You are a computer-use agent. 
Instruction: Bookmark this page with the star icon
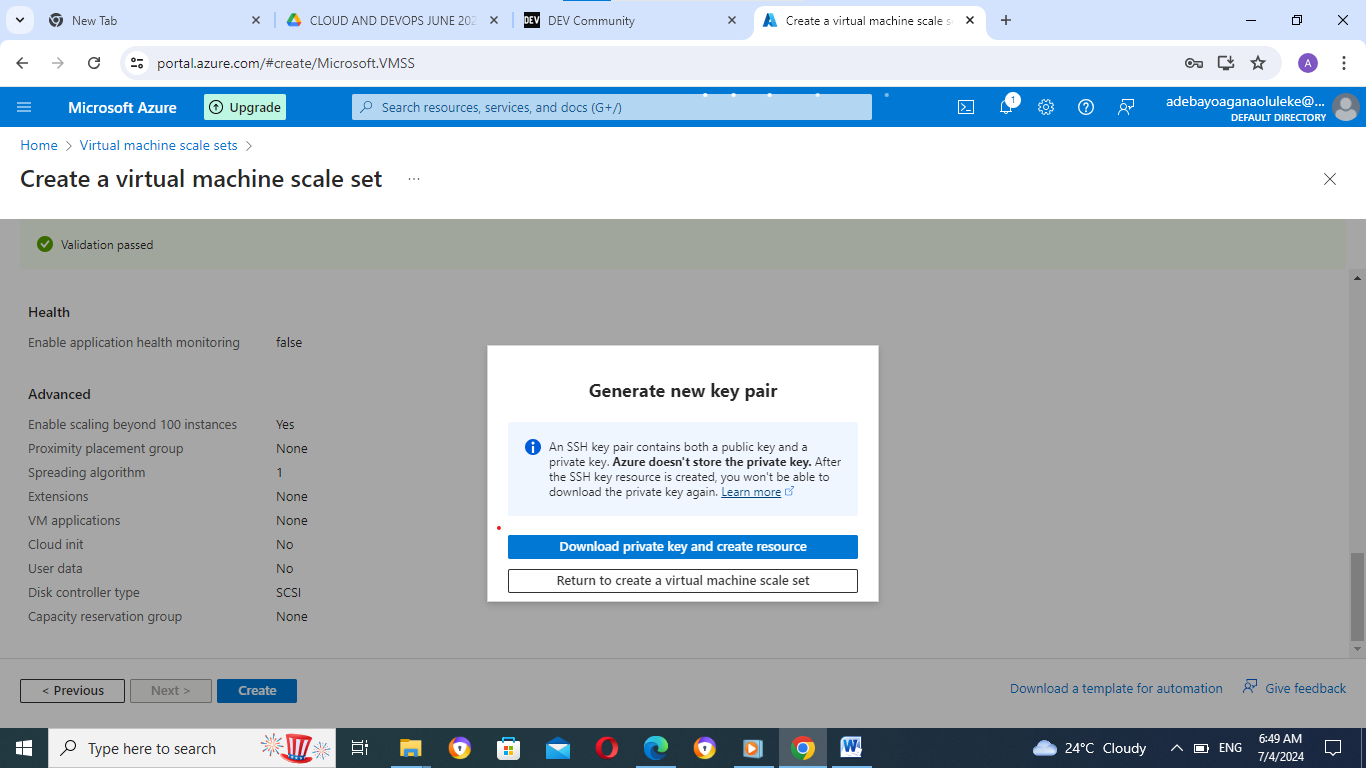click(x=1258, y=63)
